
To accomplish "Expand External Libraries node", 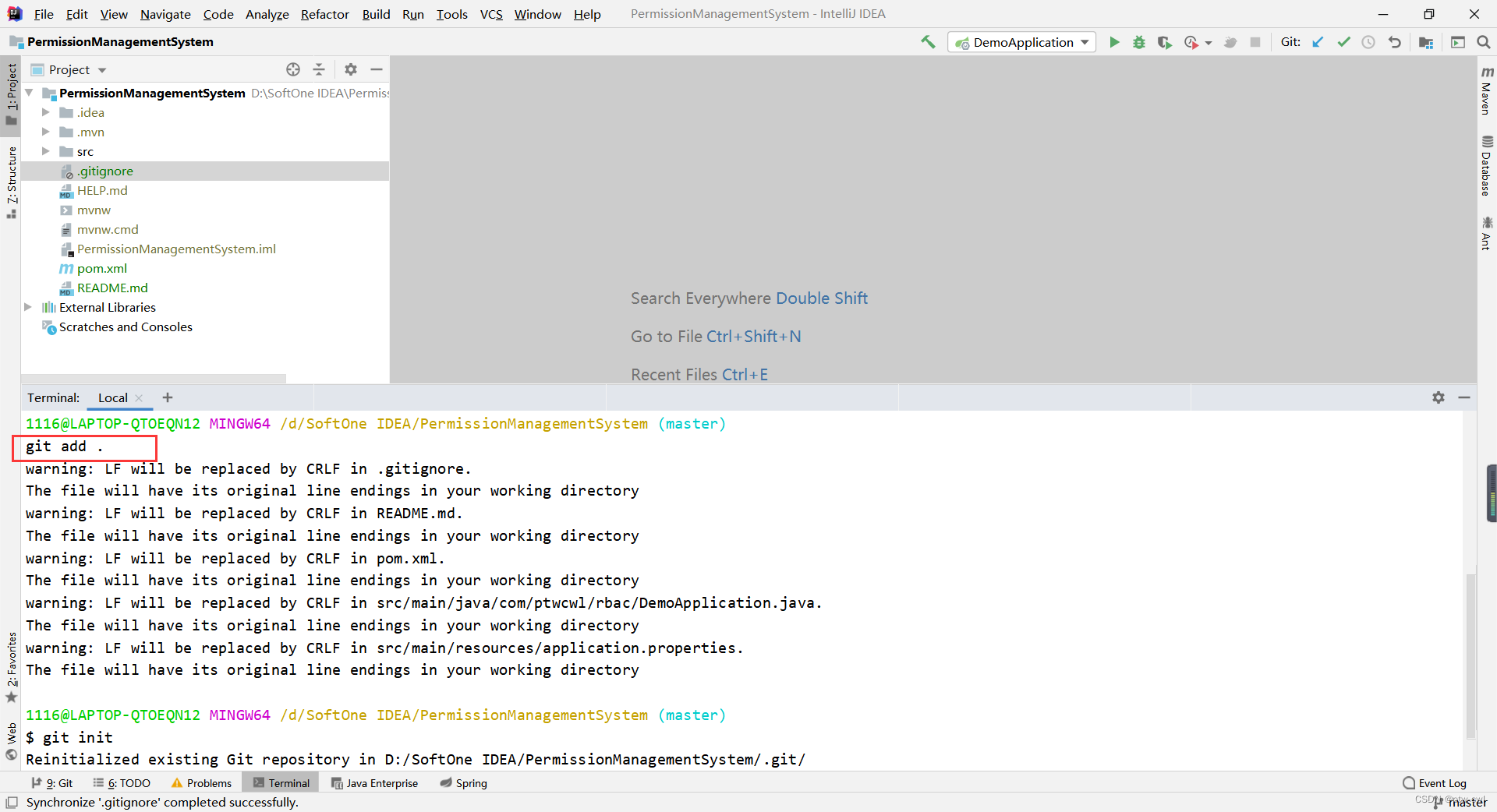I will [28, 307].
